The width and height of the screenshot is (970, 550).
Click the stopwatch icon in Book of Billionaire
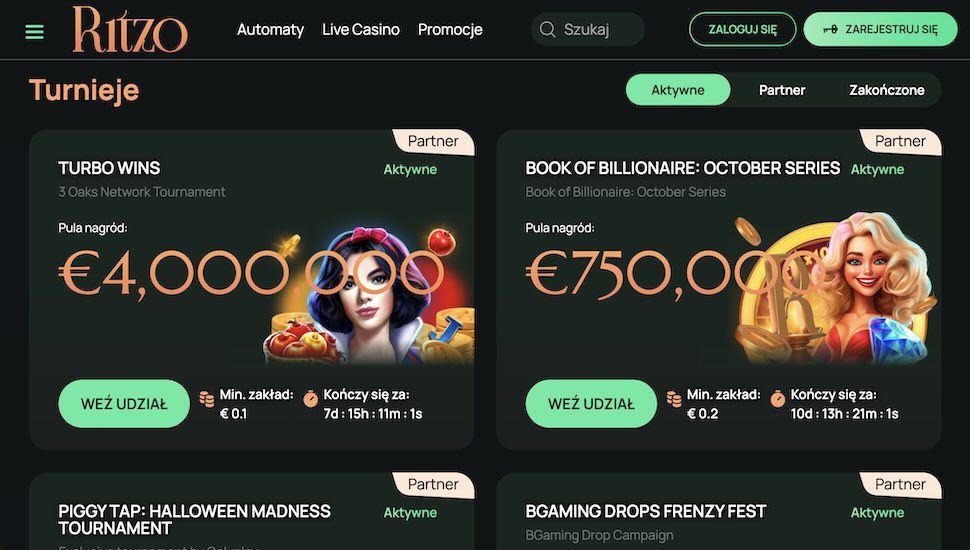pyautogui.click(x=778, y=399)
